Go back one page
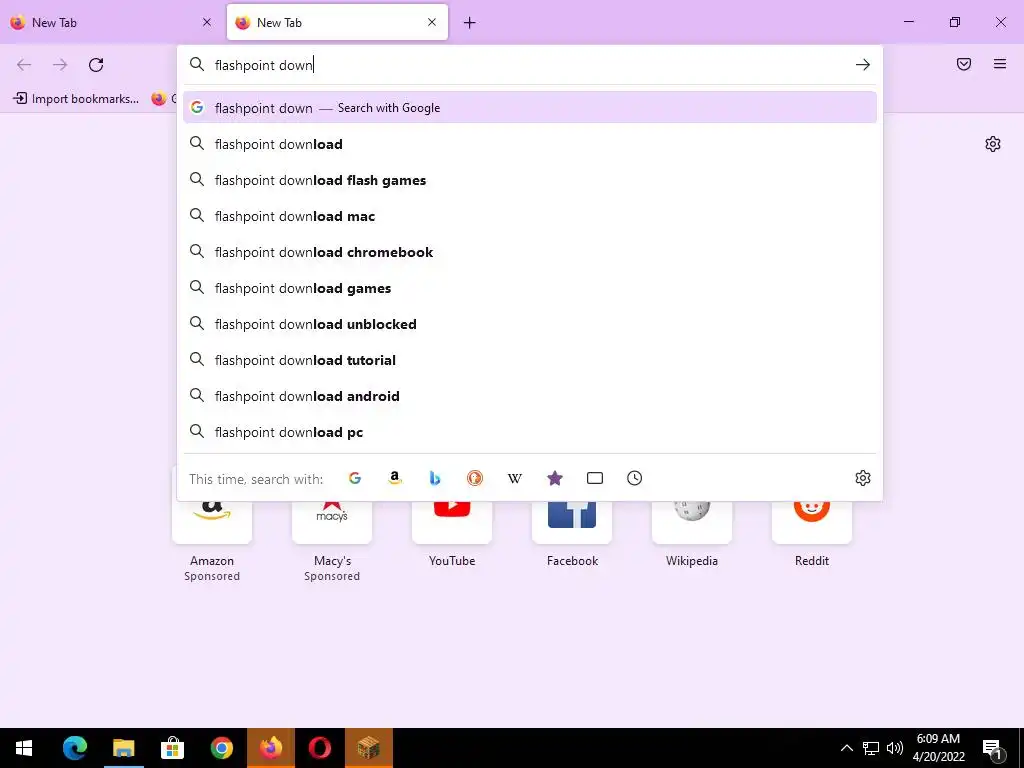Image resolution: width=1024 pixels, height=768 pixels. pos(24,65)
